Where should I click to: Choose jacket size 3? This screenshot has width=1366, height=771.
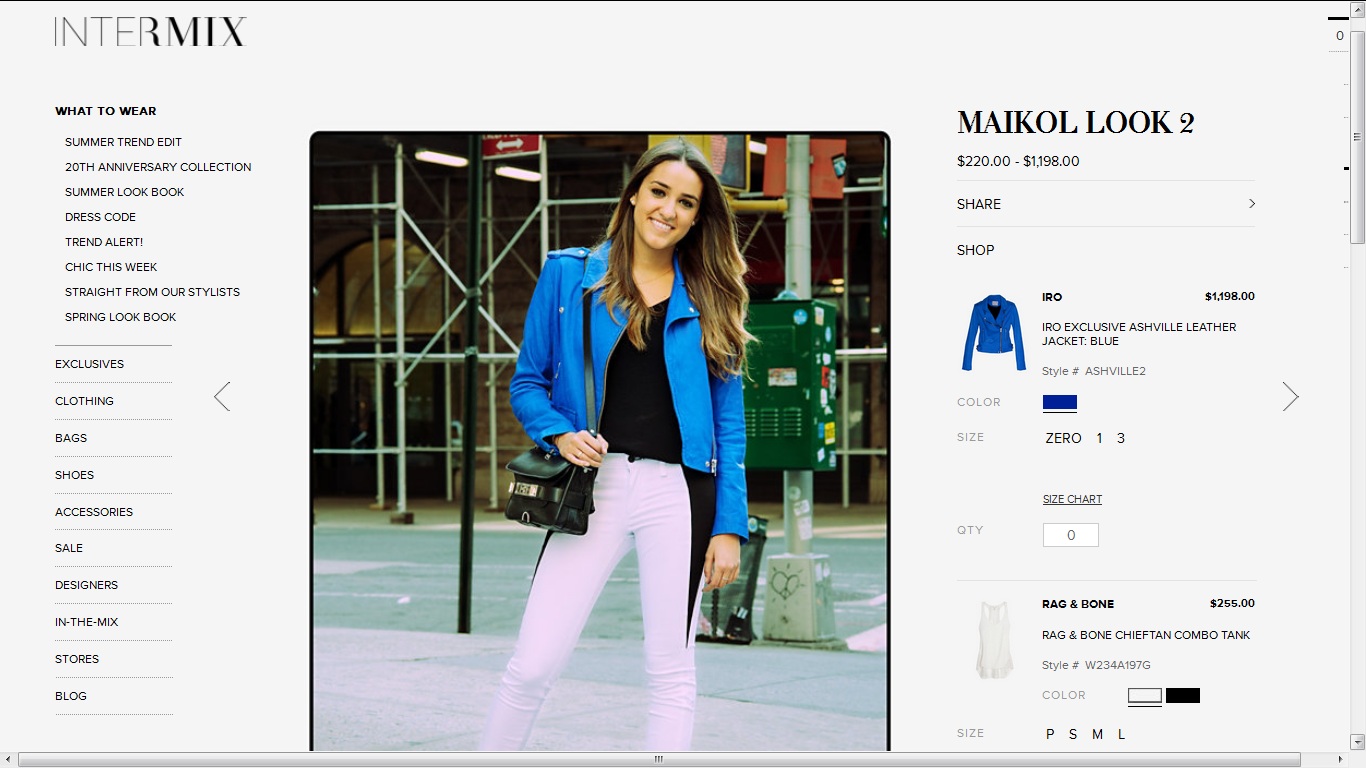tap(1121, 438)
